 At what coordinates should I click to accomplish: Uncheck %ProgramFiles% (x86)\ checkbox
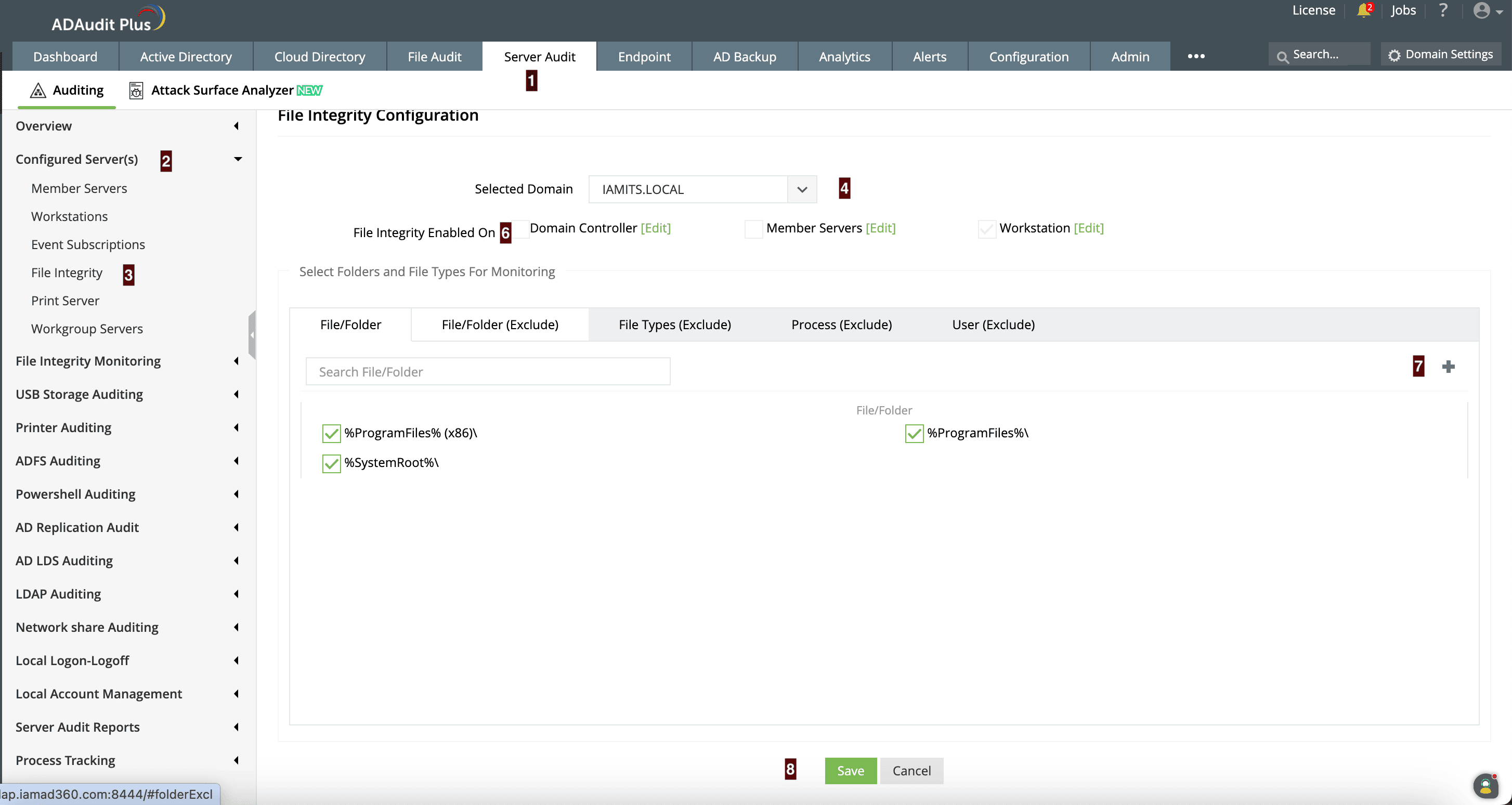[x=331, y=433]
